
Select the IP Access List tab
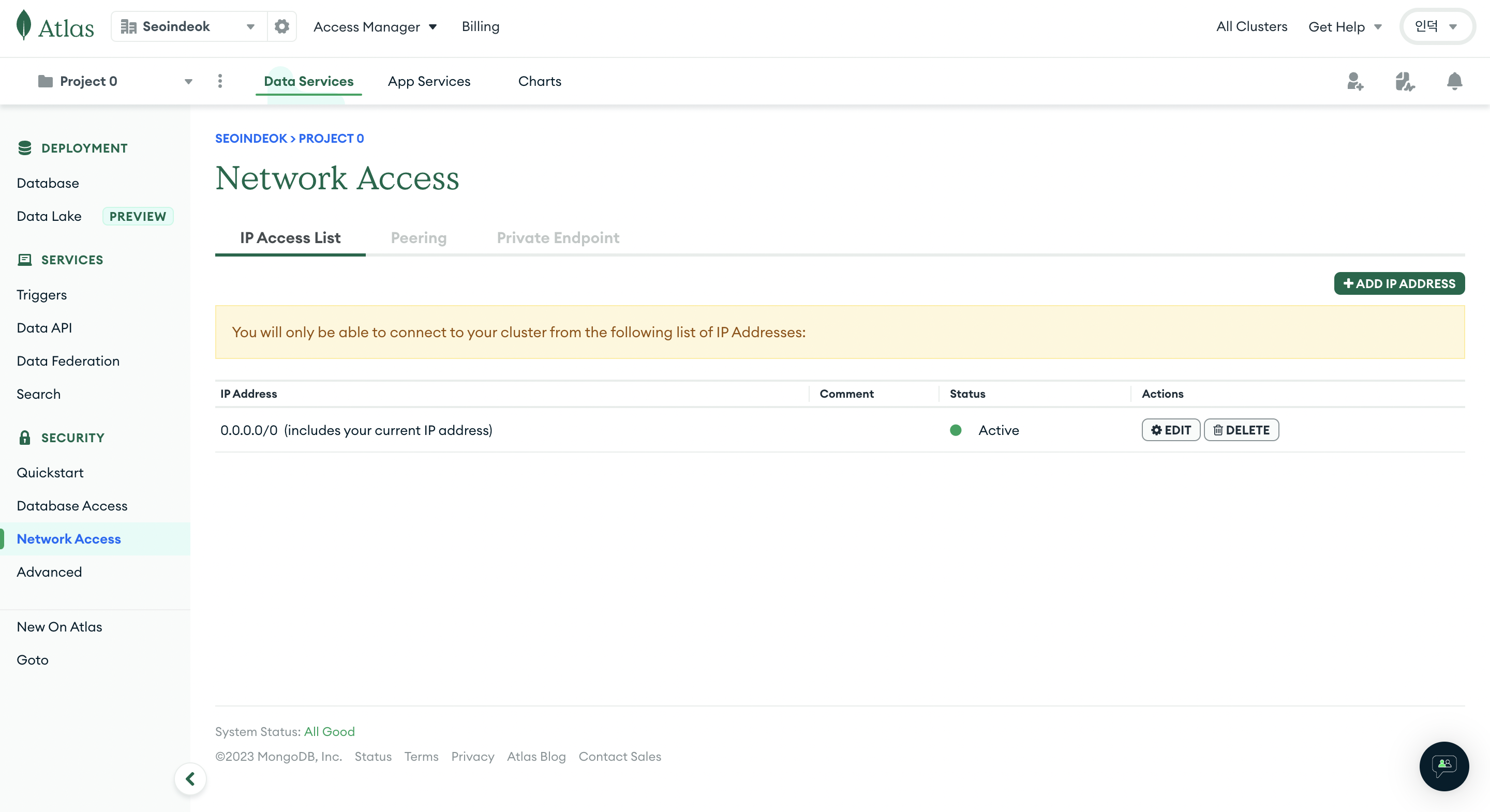point(290,238)
